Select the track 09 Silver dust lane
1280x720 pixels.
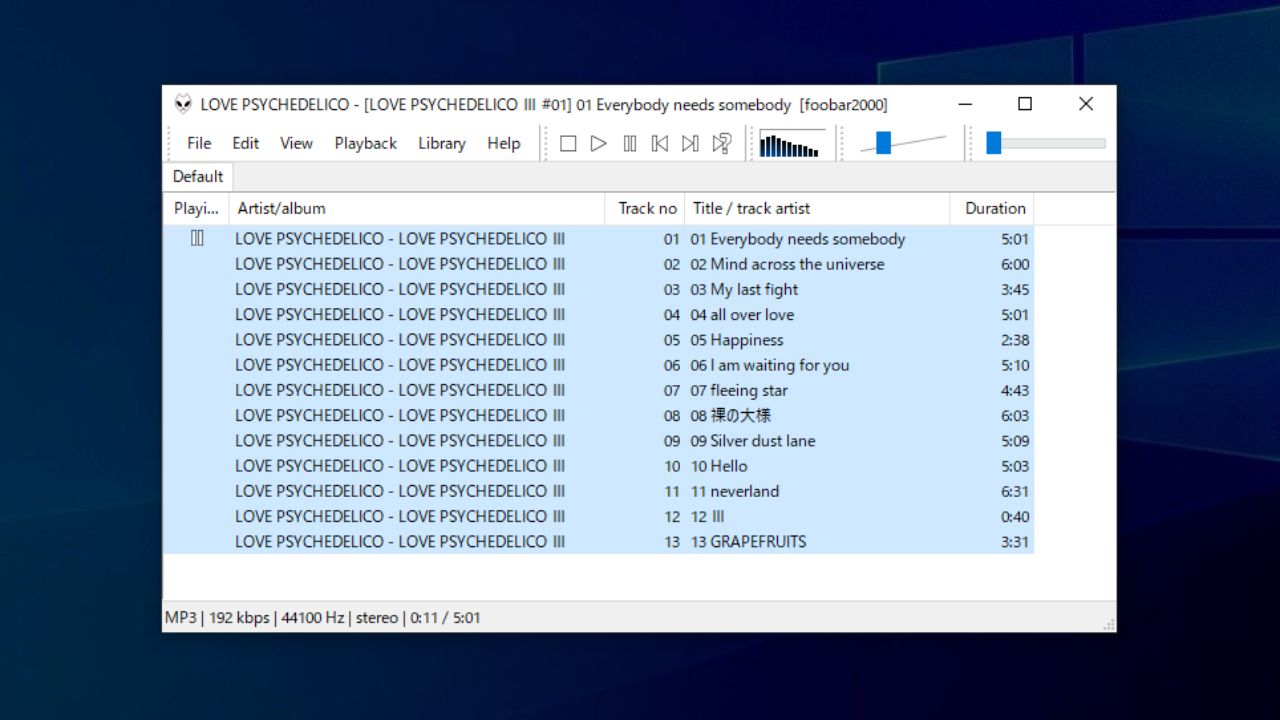pos(752,440)
